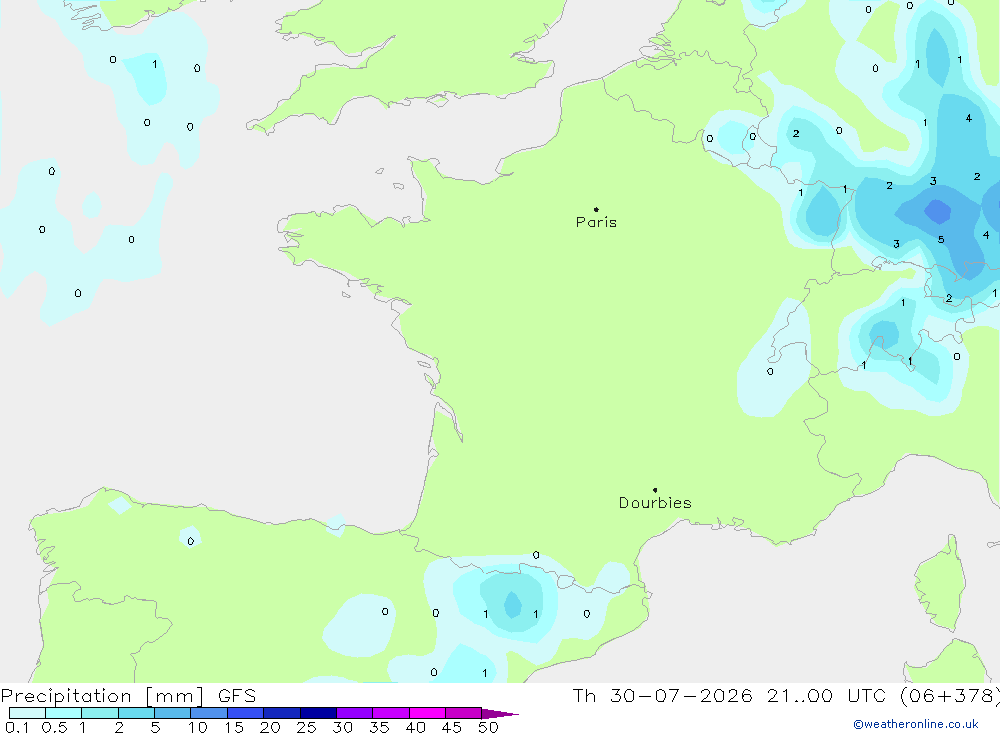Click the Paris city label
Image resolution: width=1000 pixels, height=733 pixels.
tap(596, 222)
